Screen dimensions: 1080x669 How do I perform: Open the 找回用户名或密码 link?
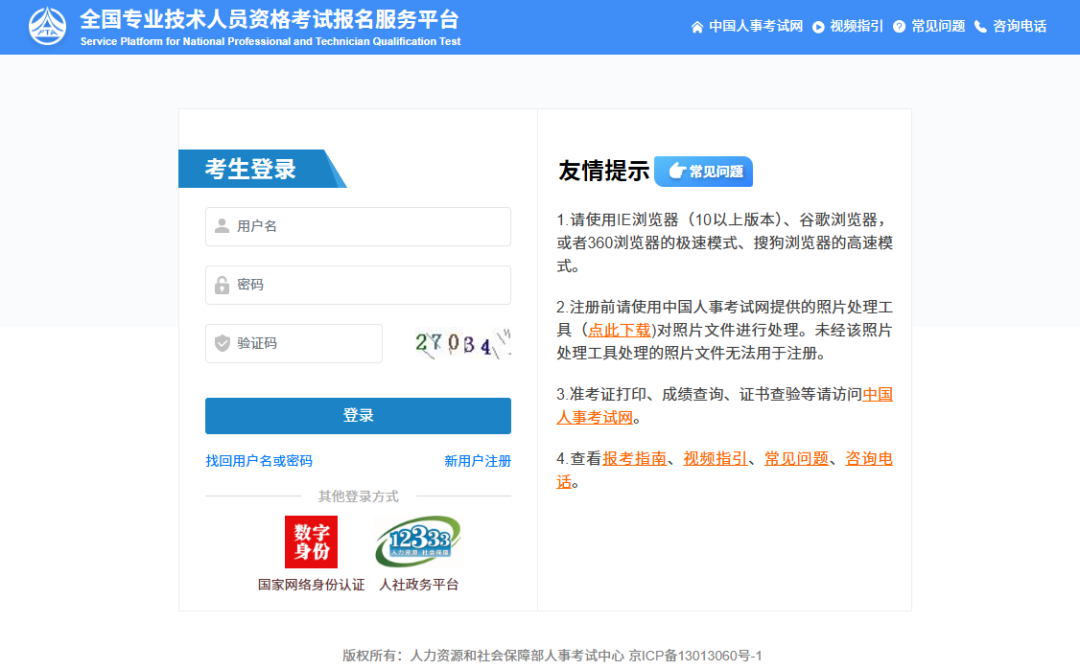point(259,461)
